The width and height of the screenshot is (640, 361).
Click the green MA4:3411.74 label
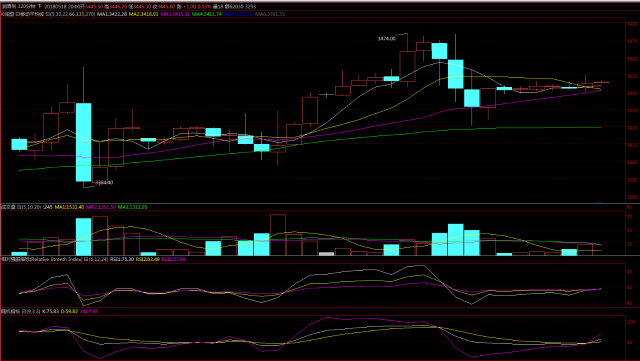point(207,14)
